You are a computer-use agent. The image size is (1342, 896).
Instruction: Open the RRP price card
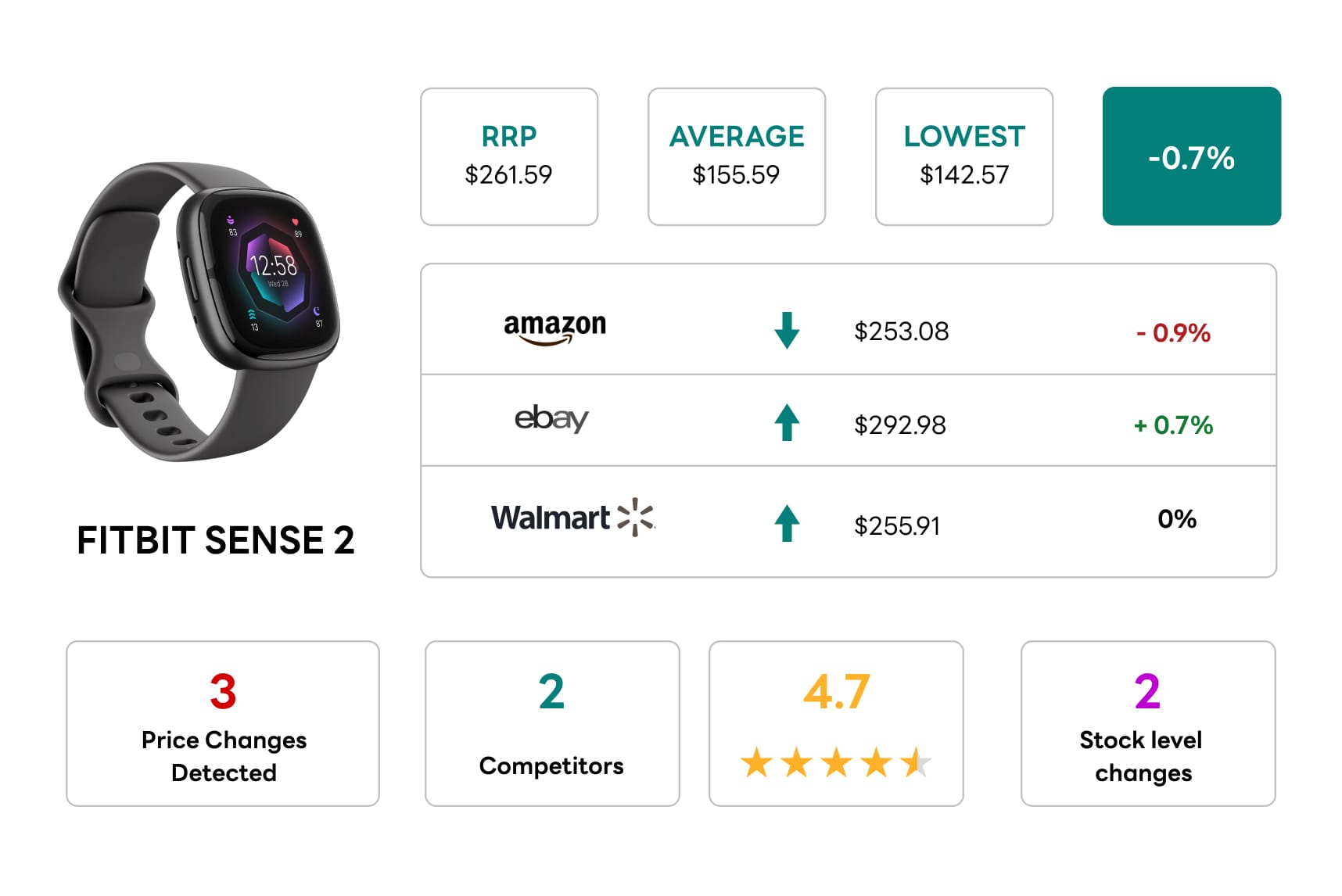(x=509, y=156)
